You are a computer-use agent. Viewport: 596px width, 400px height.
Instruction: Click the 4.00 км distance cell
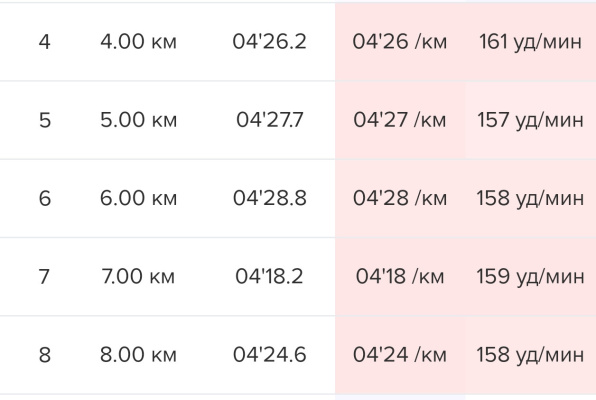pyautogui.click(x=138, y=42)
